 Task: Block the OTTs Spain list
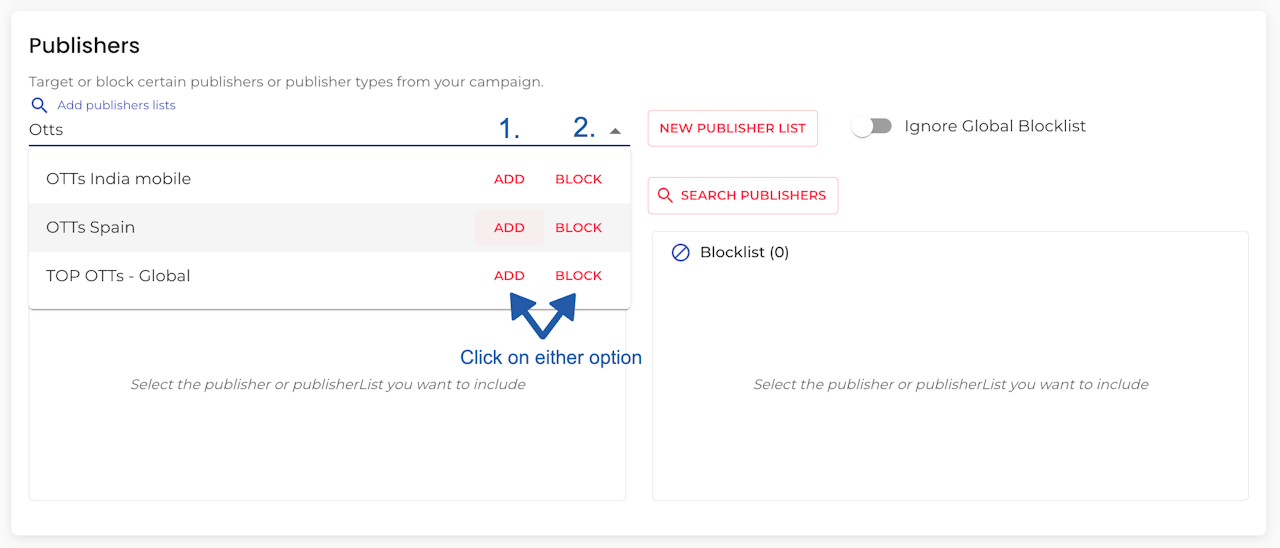click(578, 228)
